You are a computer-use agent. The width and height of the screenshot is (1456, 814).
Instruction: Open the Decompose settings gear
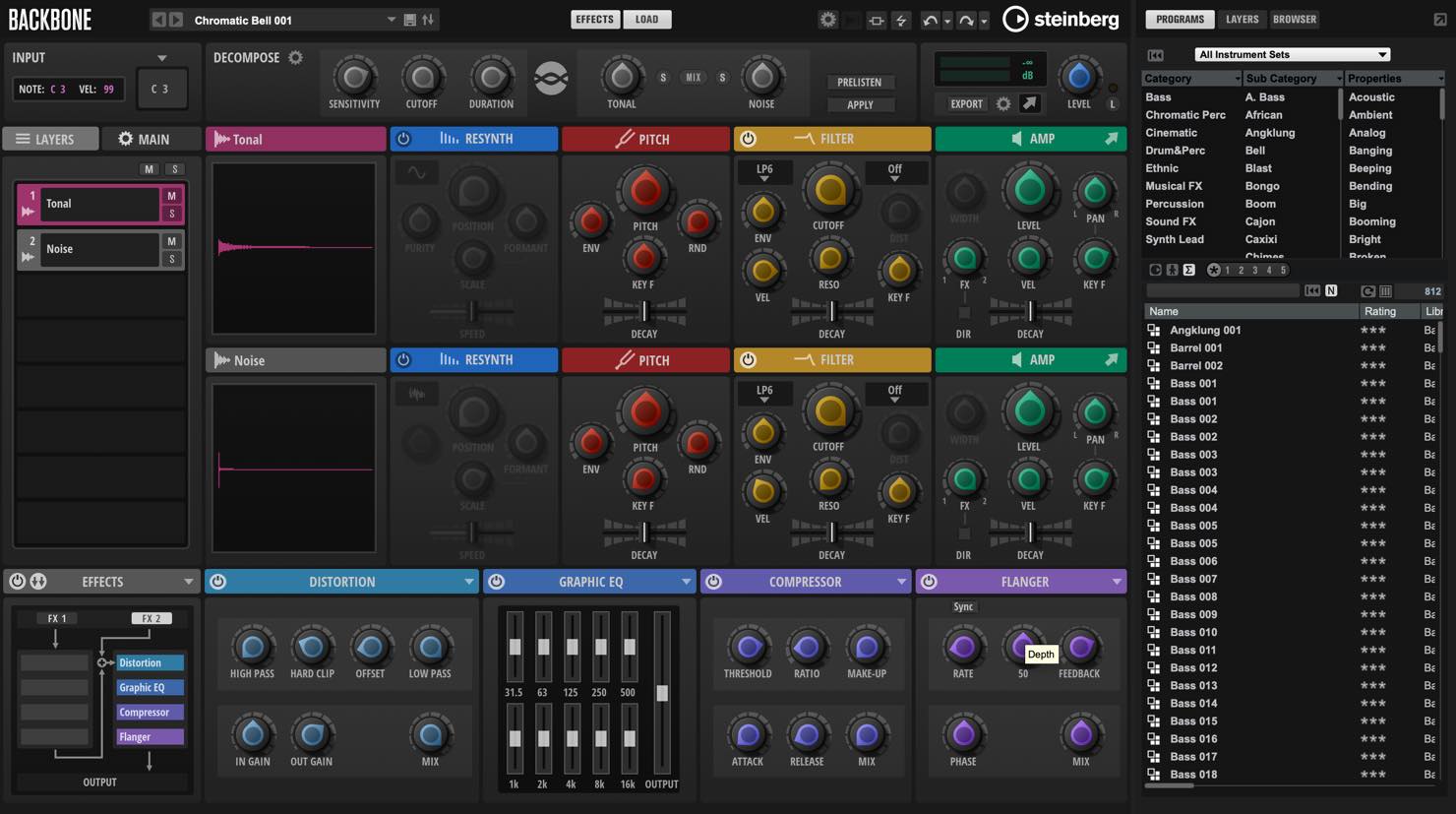pos(295,58)
